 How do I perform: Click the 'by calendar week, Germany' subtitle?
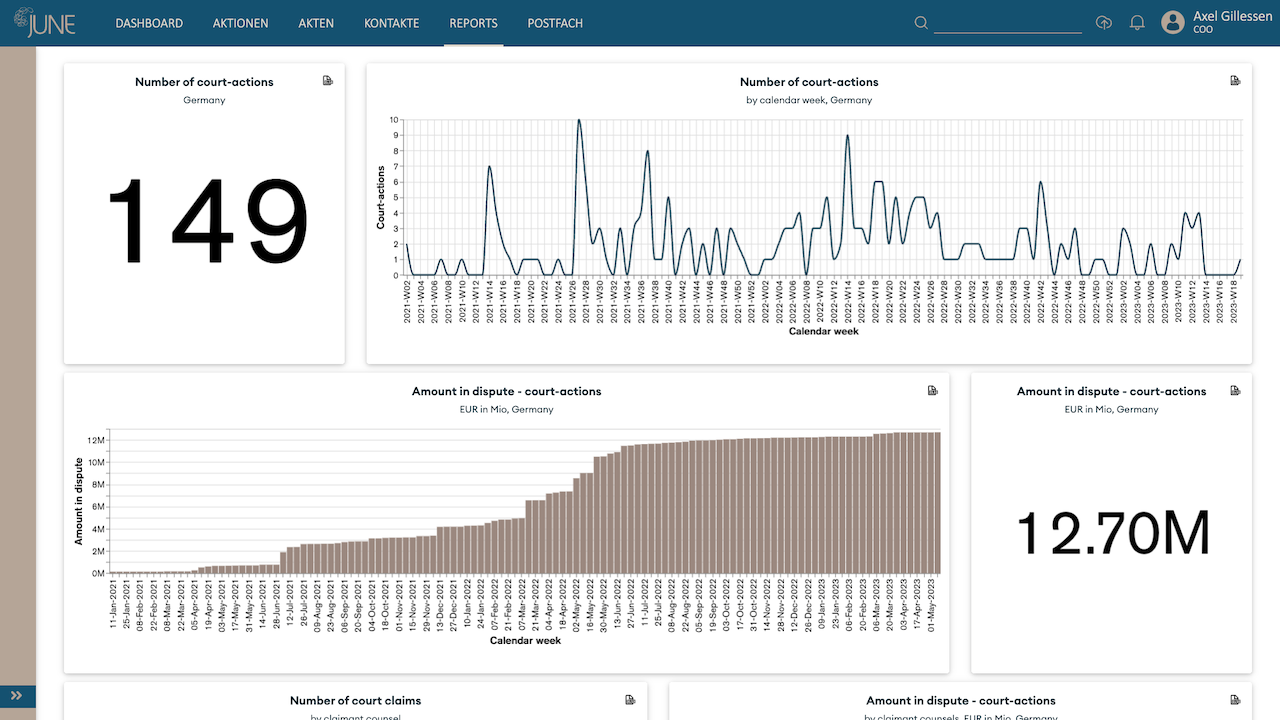pyautogui.click(x=809, y=100)
